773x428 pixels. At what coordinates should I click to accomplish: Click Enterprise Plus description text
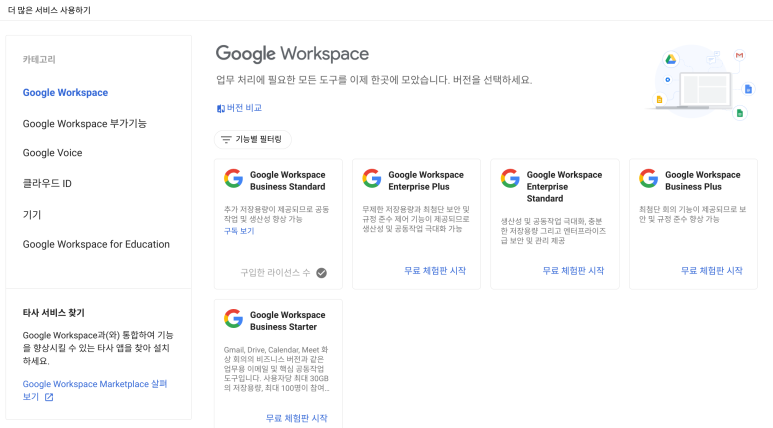tap(416, 219)
